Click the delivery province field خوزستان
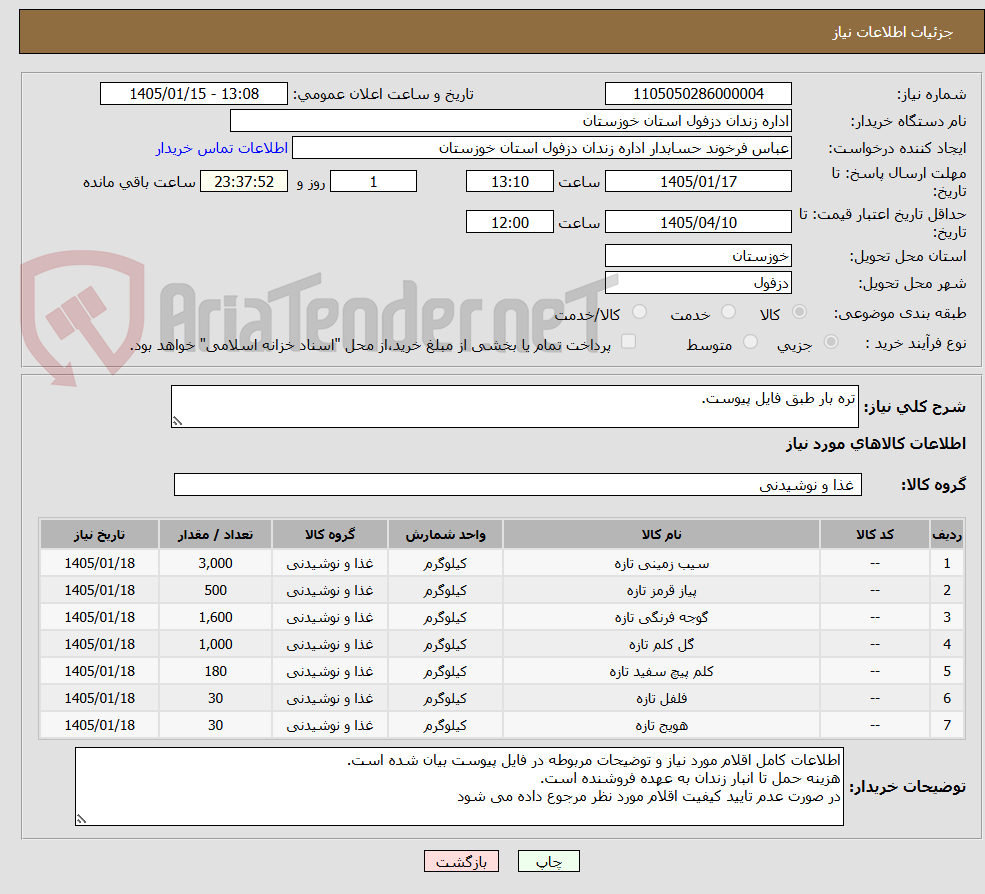Screen dimensions: 985x894 tap(698, 256)
